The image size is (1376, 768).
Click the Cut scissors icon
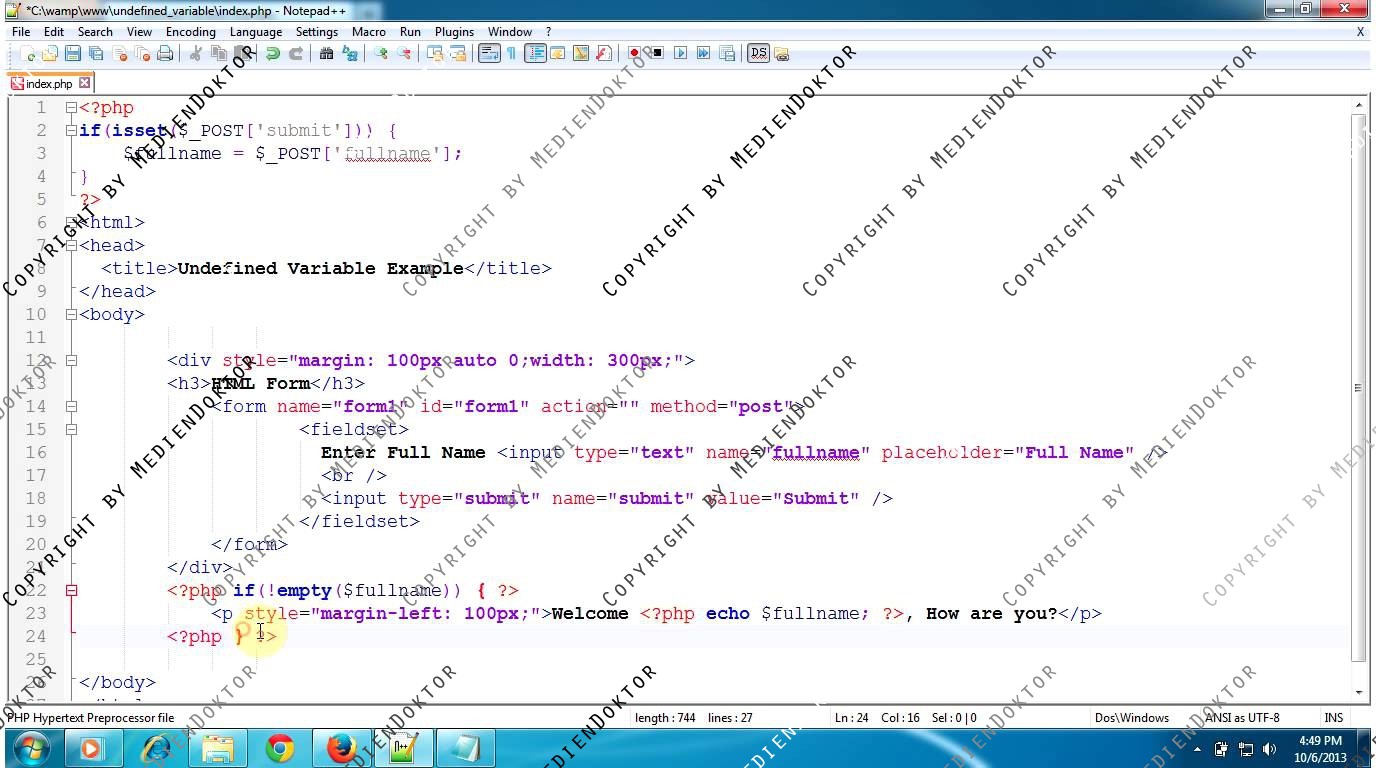click(196, 53)
